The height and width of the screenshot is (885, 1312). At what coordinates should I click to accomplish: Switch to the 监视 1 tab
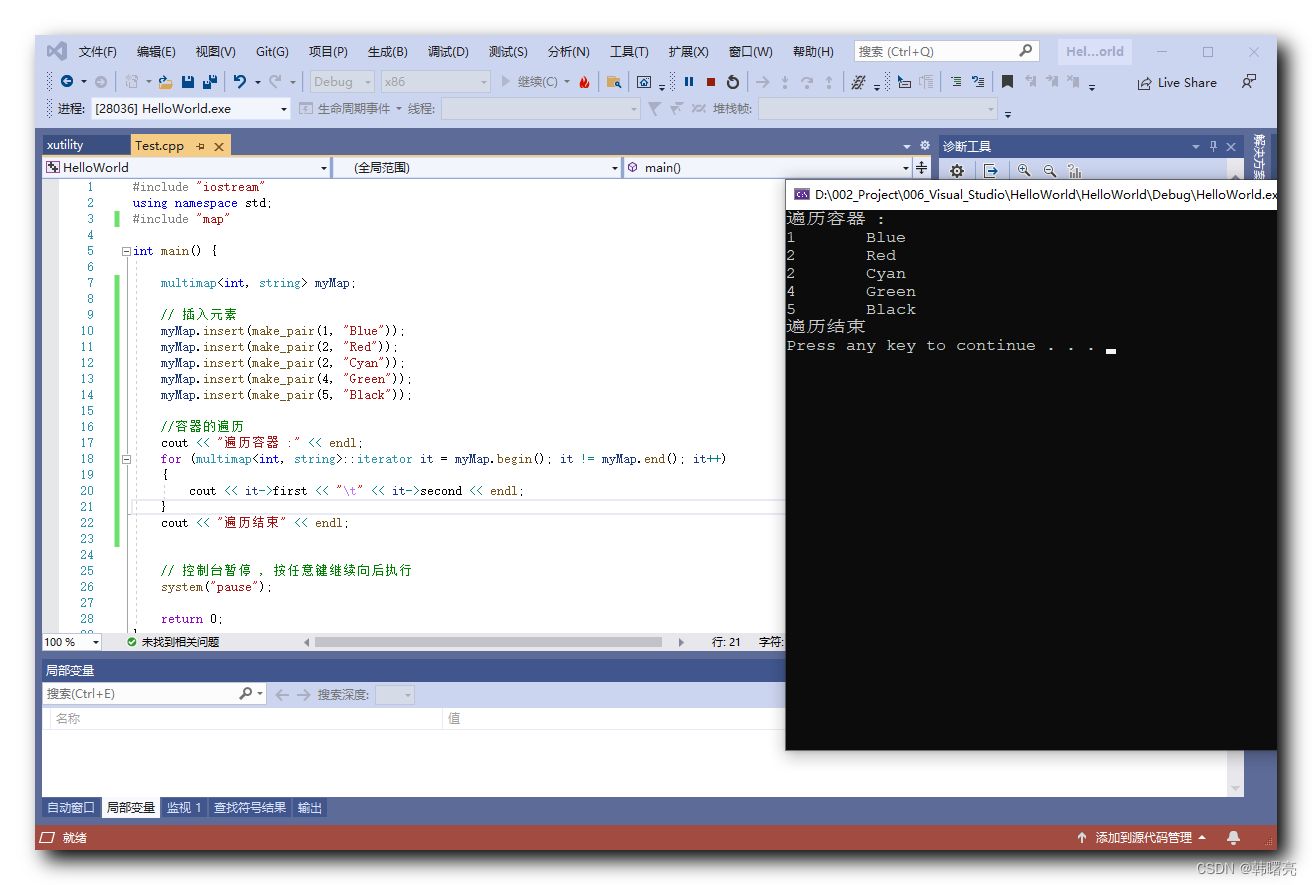(x=184, y=808)
